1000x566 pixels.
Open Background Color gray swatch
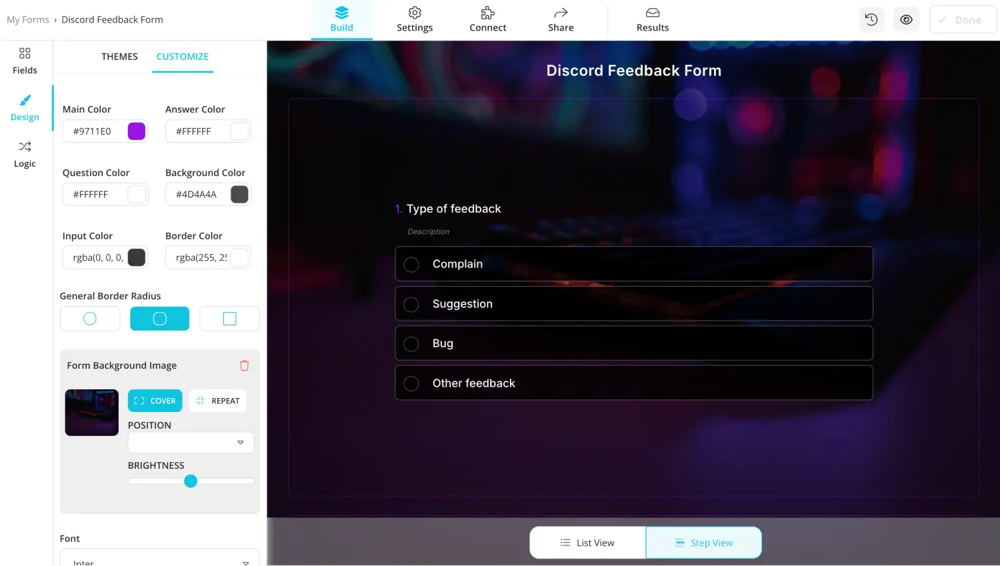[239, 194]
